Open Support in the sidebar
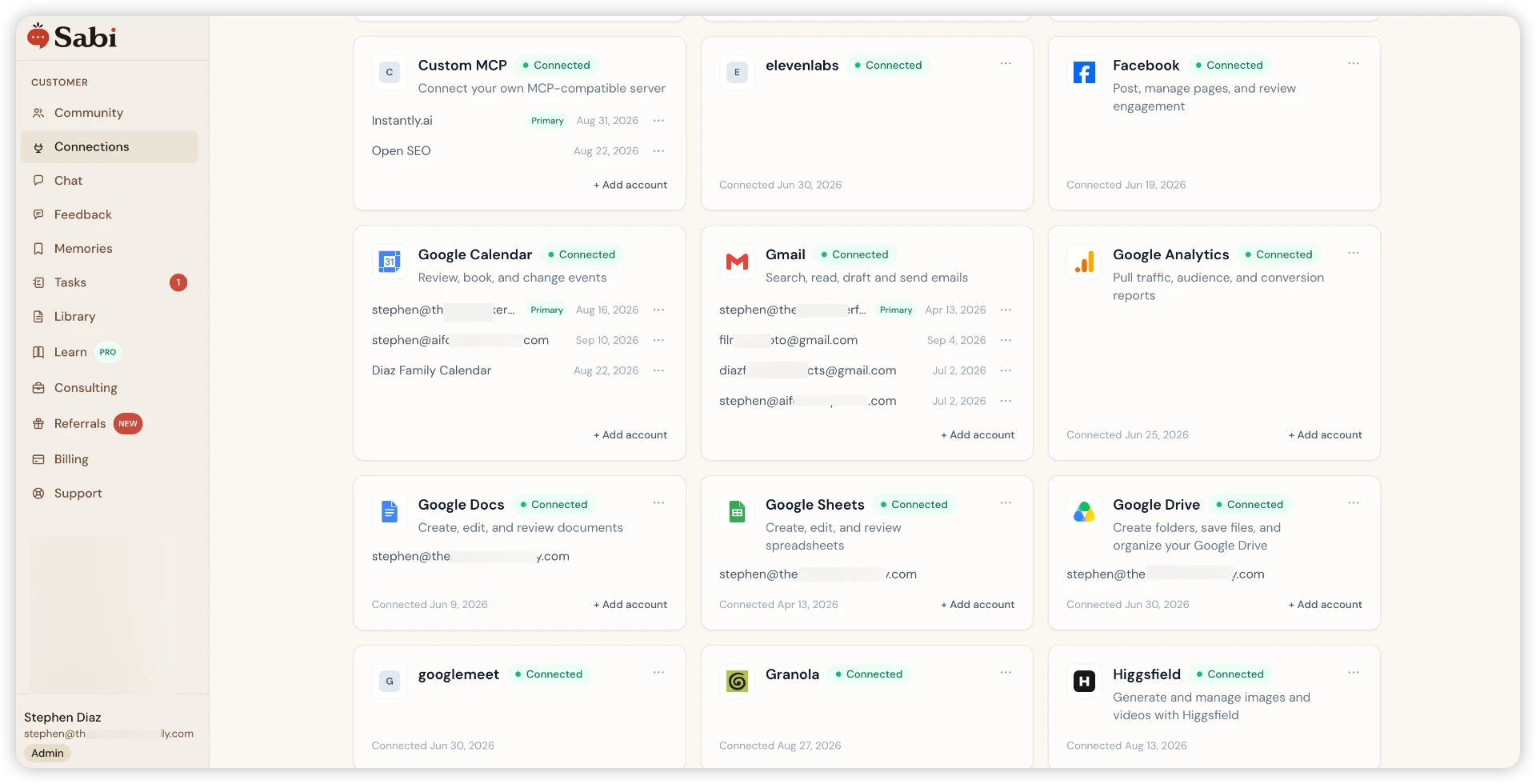1536x784 pixels. coord(110,494)
